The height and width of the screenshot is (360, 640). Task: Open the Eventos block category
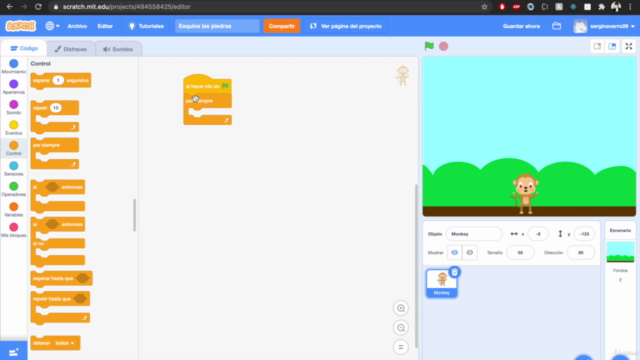[13, 128]
